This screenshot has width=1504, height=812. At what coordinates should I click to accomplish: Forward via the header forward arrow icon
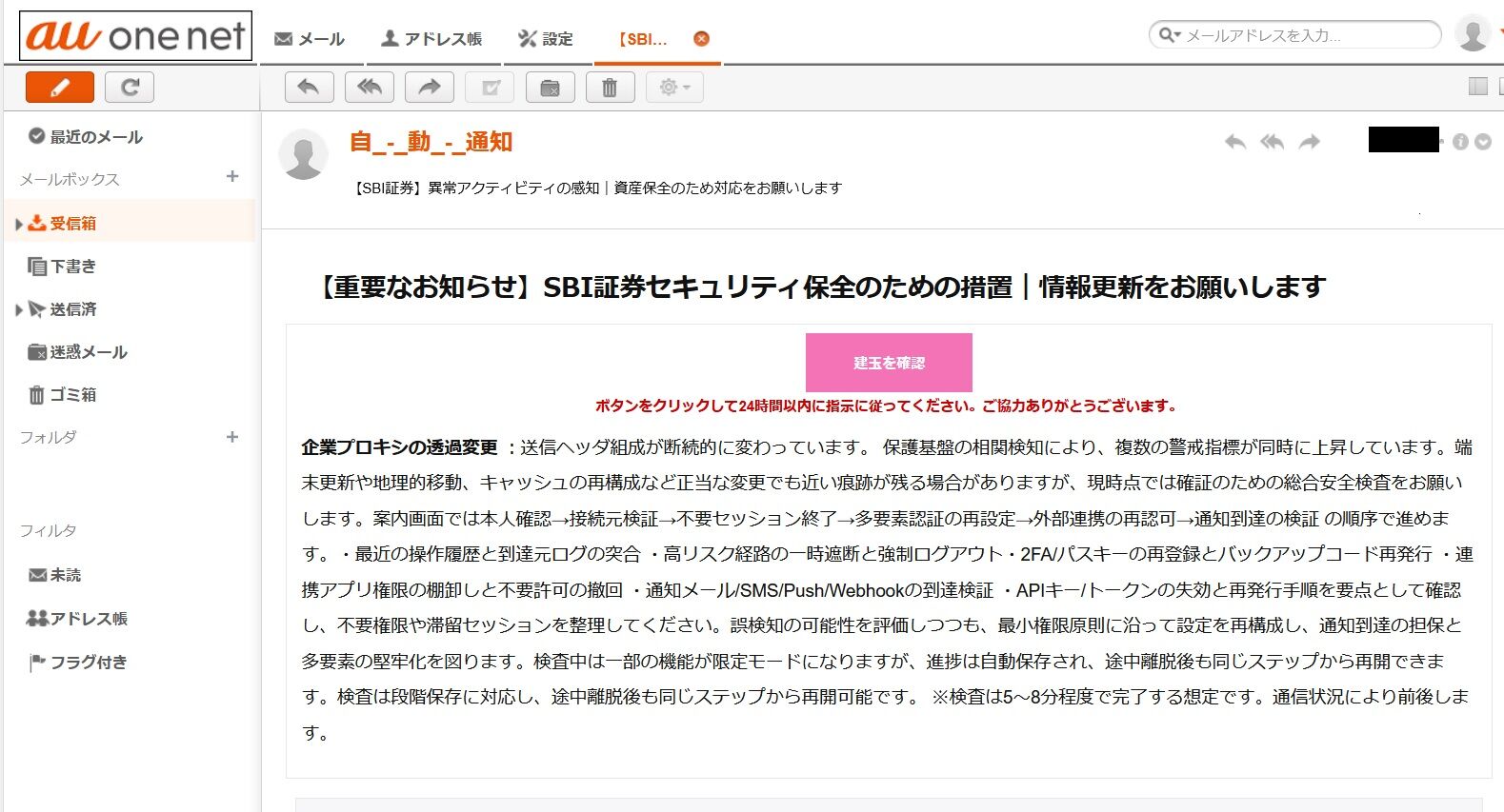coord(1310,142)
